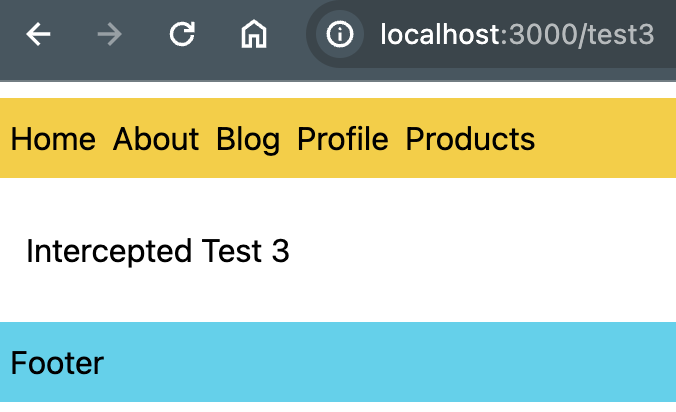
Task: Reload the page with the refresh icon
Action: [182, 34]
